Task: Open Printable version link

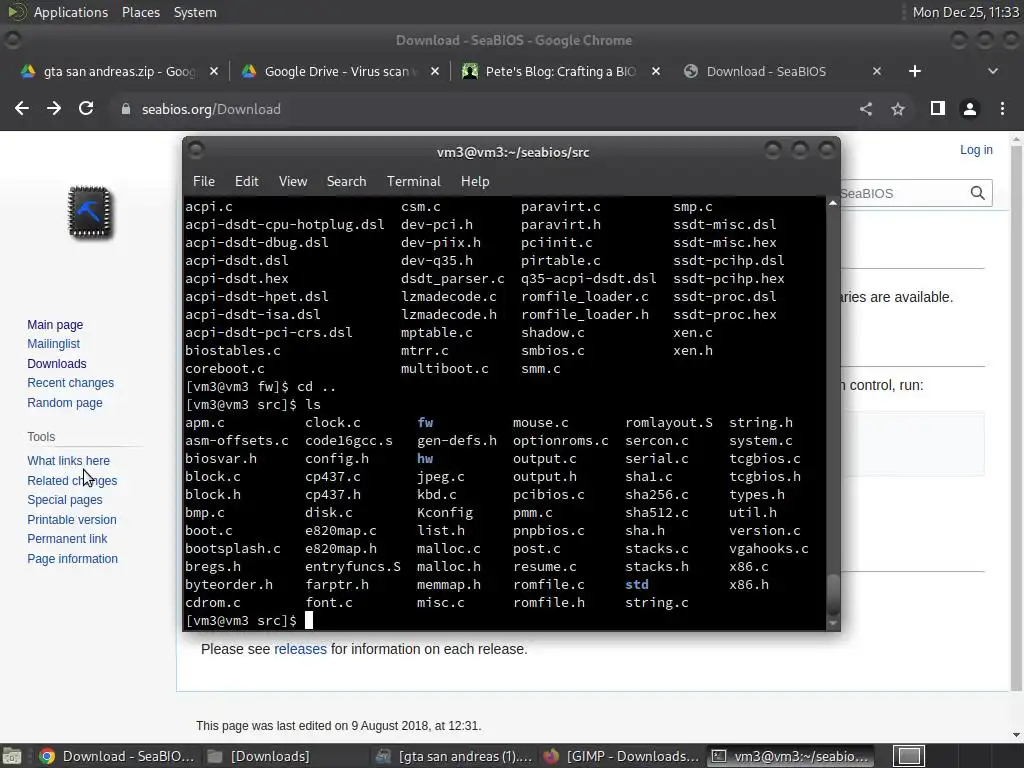Action: [72, 520]
